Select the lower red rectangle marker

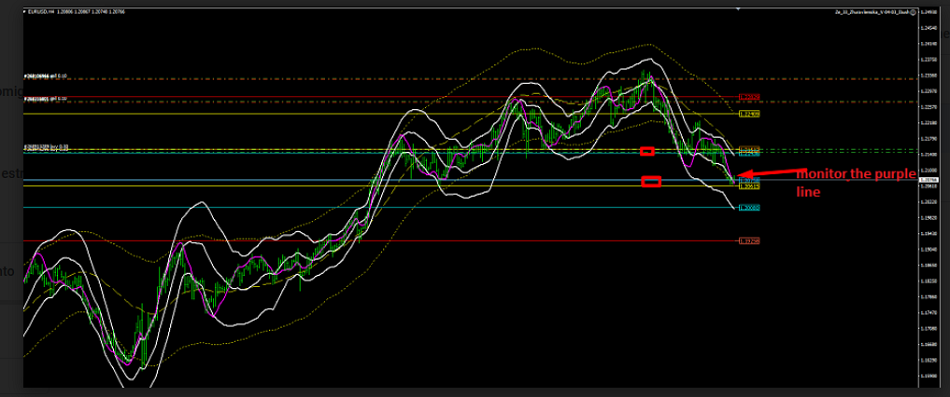(x=651, y=181)
